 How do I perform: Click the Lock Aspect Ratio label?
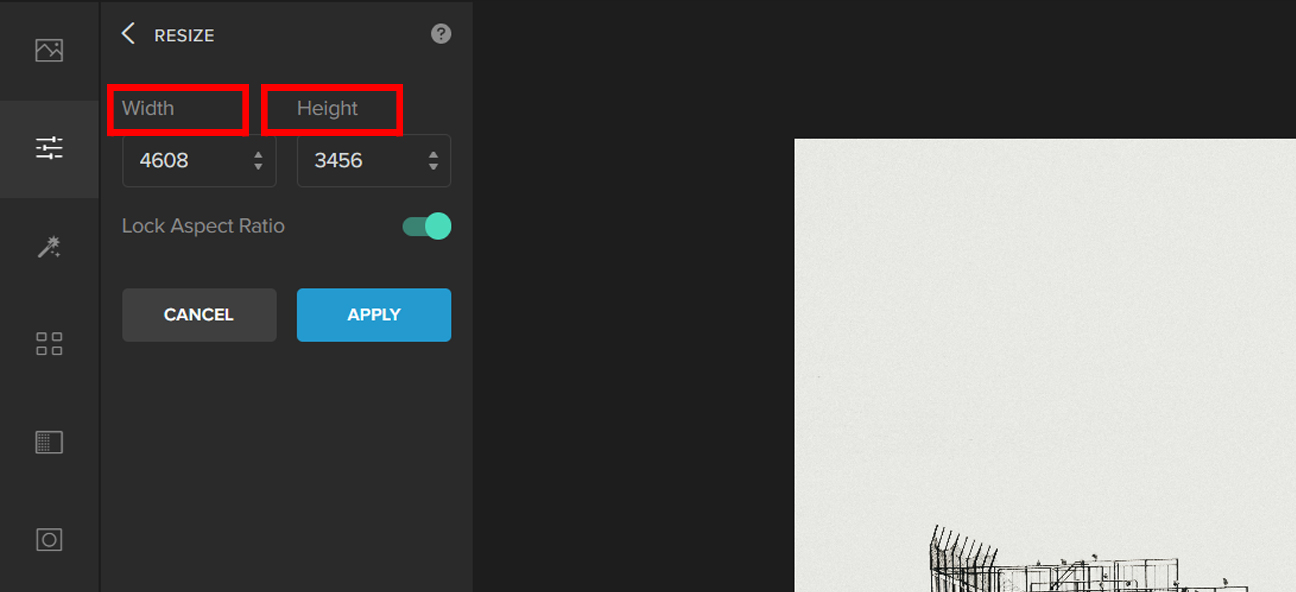click(203, 226)
